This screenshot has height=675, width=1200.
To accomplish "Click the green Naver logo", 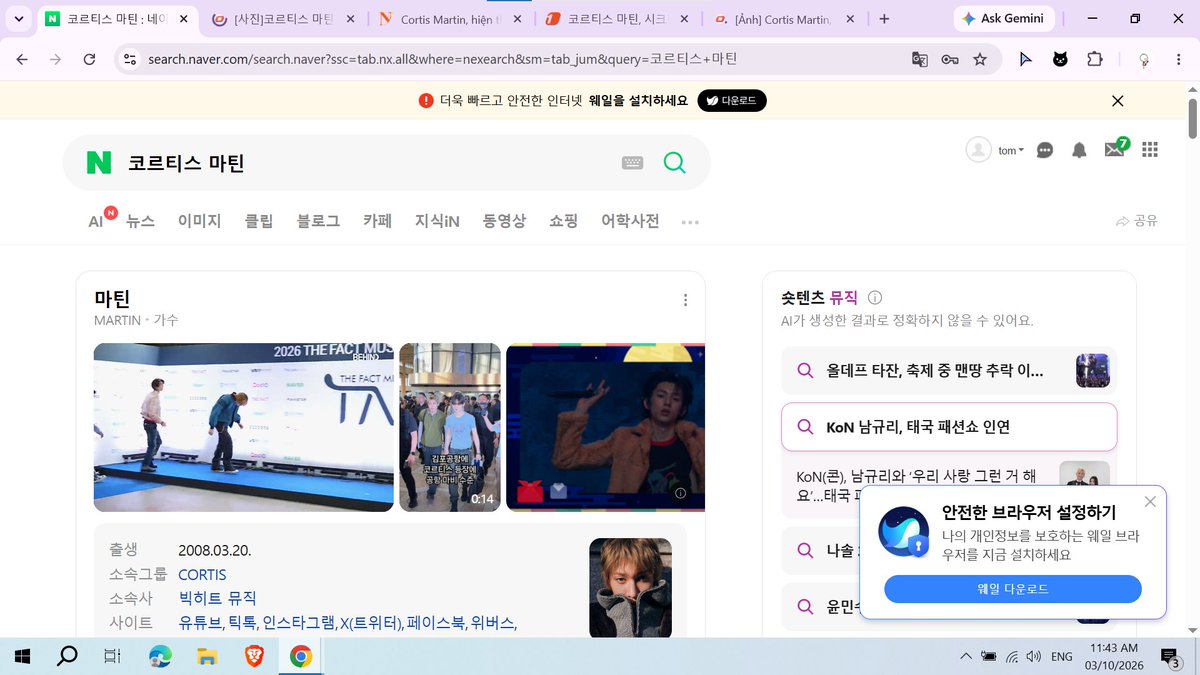I will tap(99, 163).
